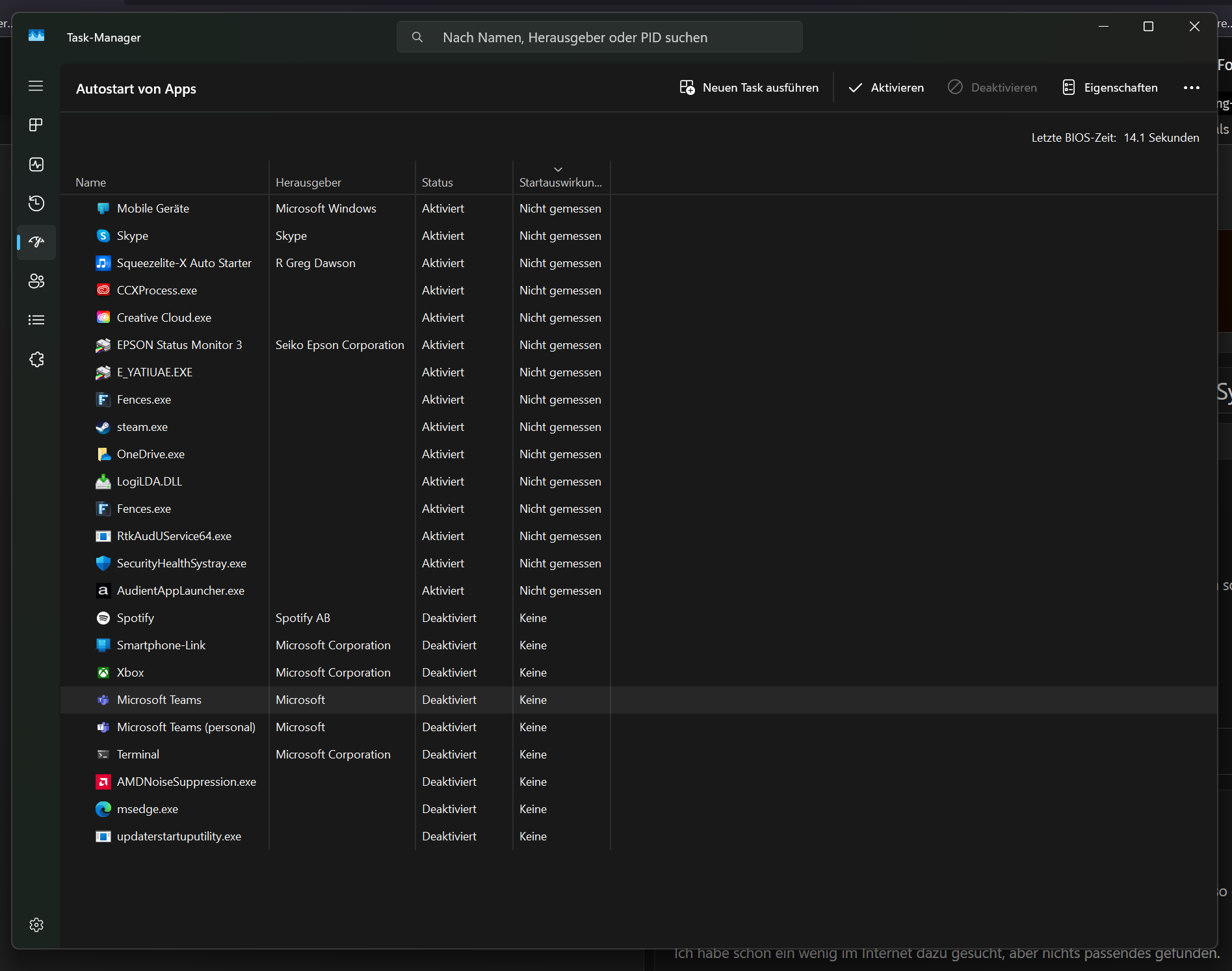Go to the Processes page in sidebar
This screenshot has width=1232, height=971.
36,125
